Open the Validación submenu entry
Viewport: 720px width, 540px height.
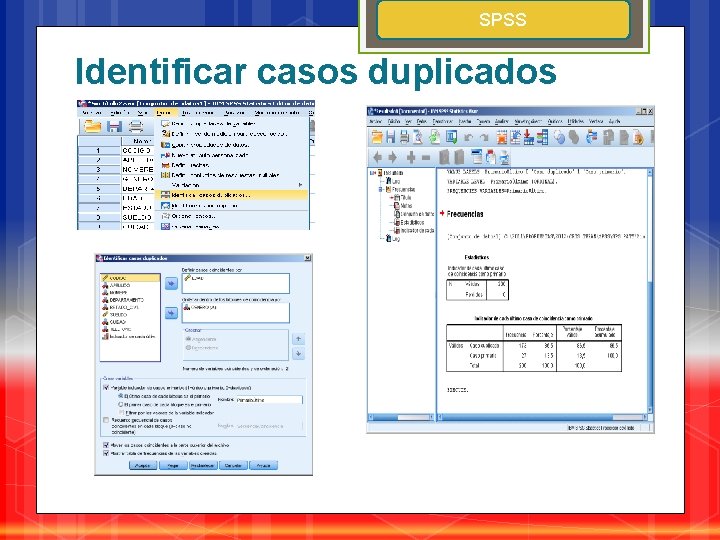click(233, 185)
